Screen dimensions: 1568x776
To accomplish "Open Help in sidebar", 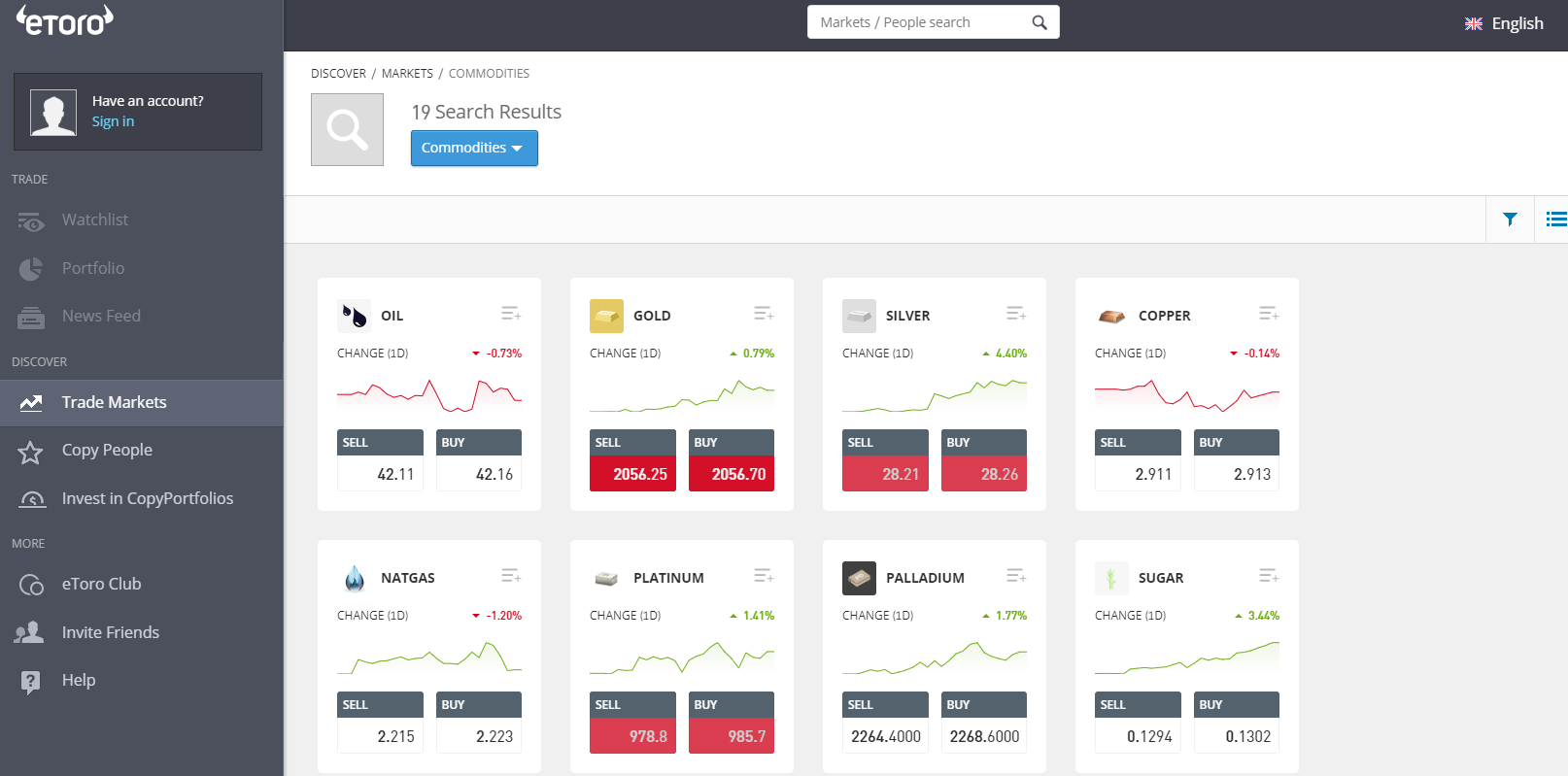I will (78, 680).
